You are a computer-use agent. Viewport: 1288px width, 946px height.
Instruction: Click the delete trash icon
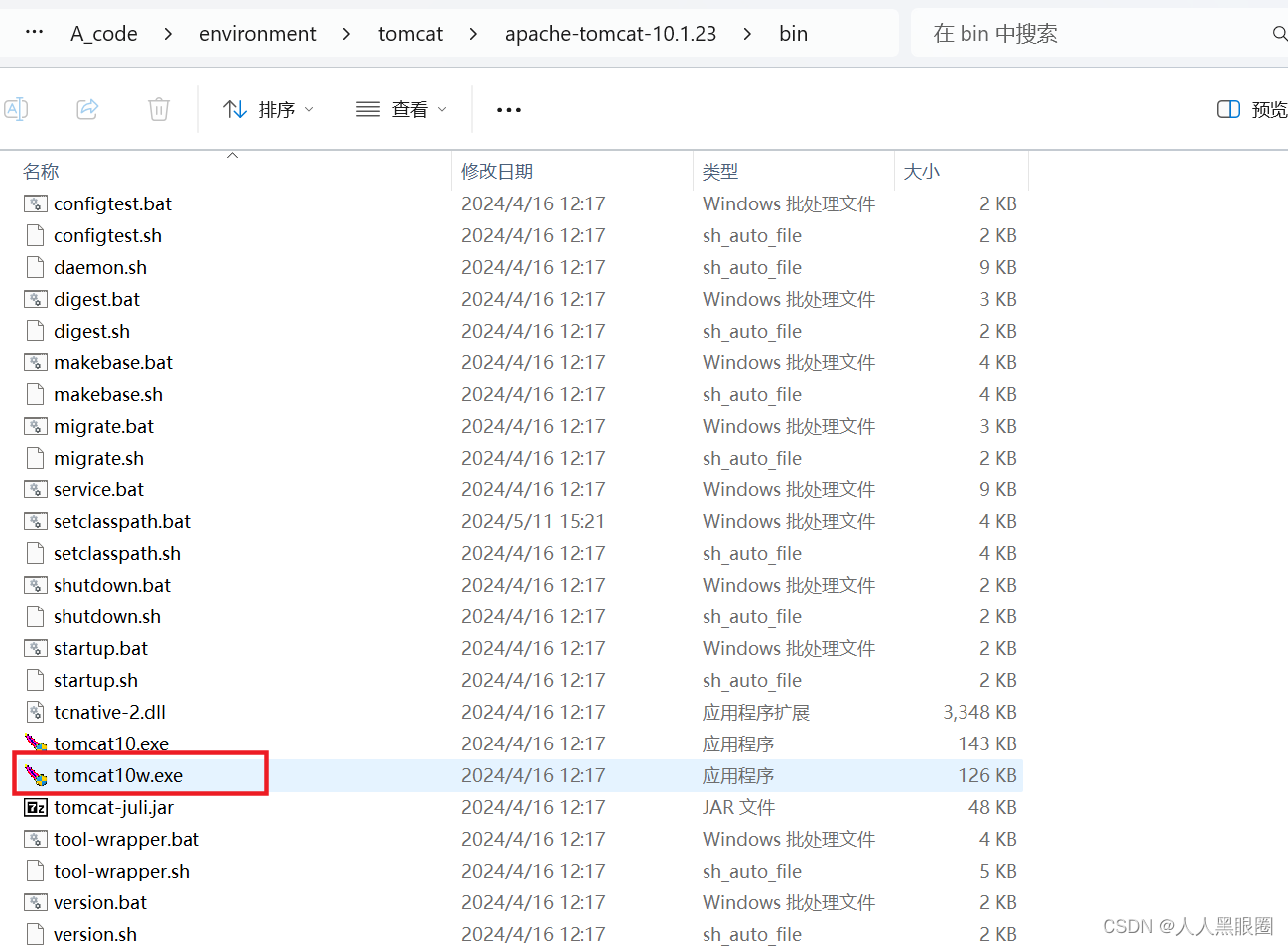click(159, 109)
